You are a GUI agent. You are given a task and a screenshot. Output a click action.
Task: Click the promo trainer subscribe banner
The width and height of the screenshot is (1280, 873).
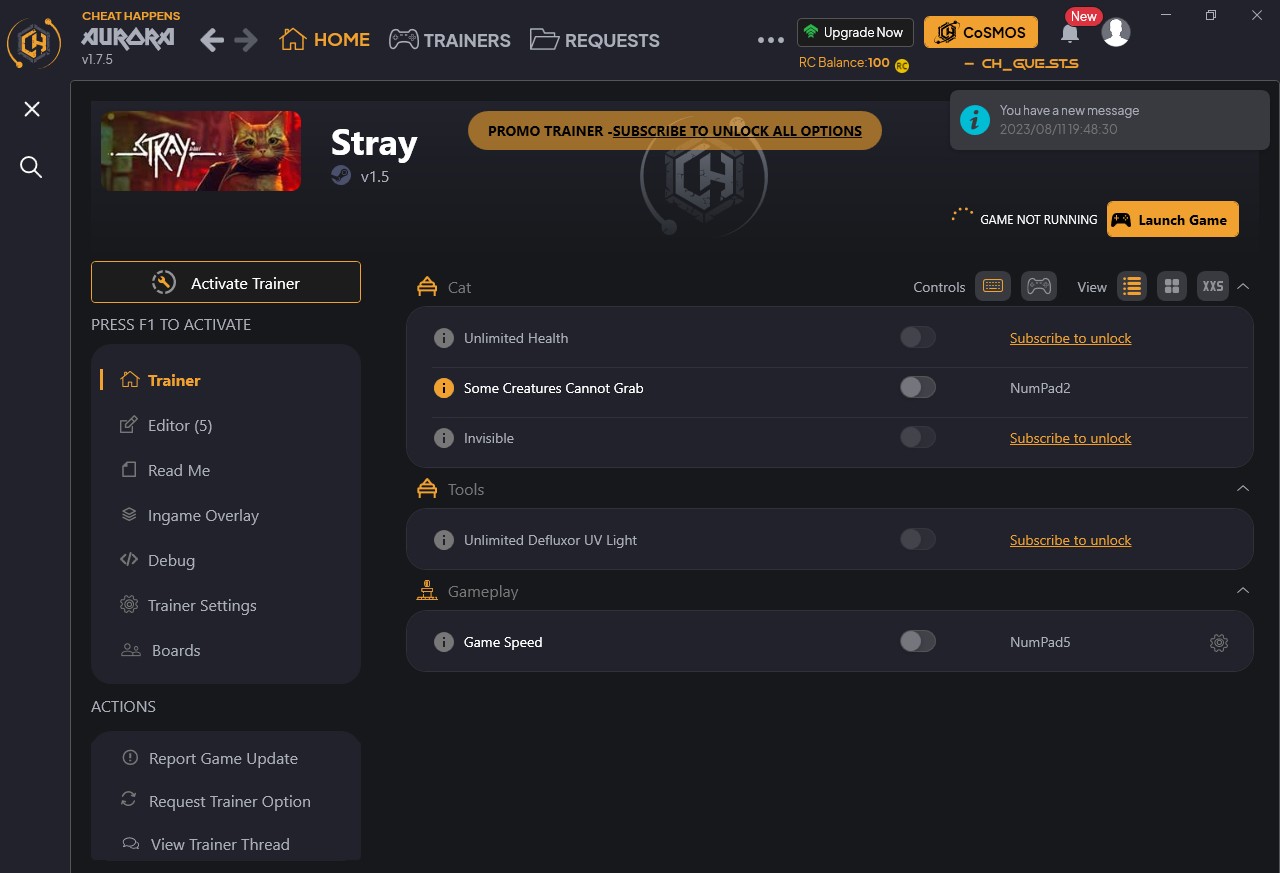(675, 131)
